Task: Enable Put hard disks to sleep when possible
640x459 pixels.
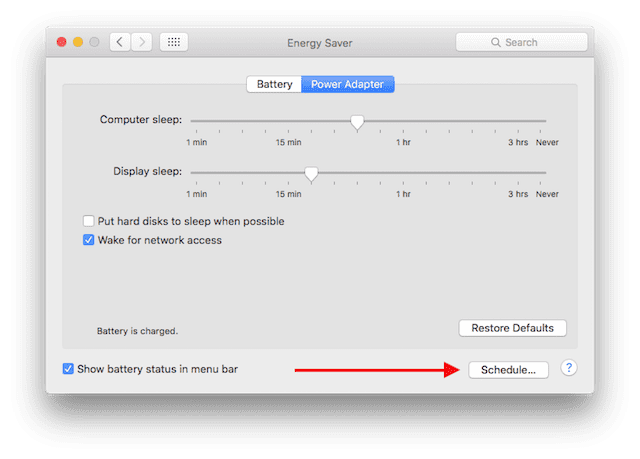Action: coord(89,221)
